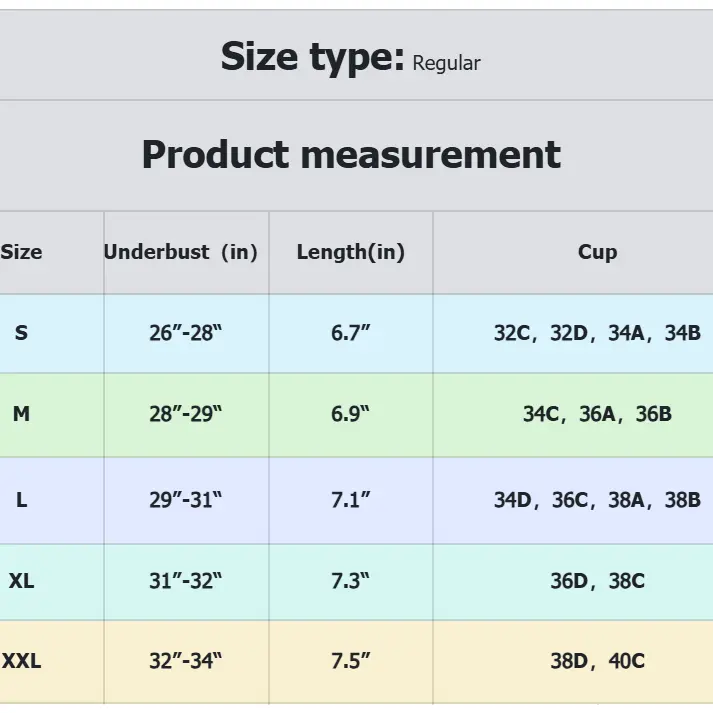Select the M size row label
Image resolution: width=713 pixels, height=713 pixels.
tap(22, 413)
